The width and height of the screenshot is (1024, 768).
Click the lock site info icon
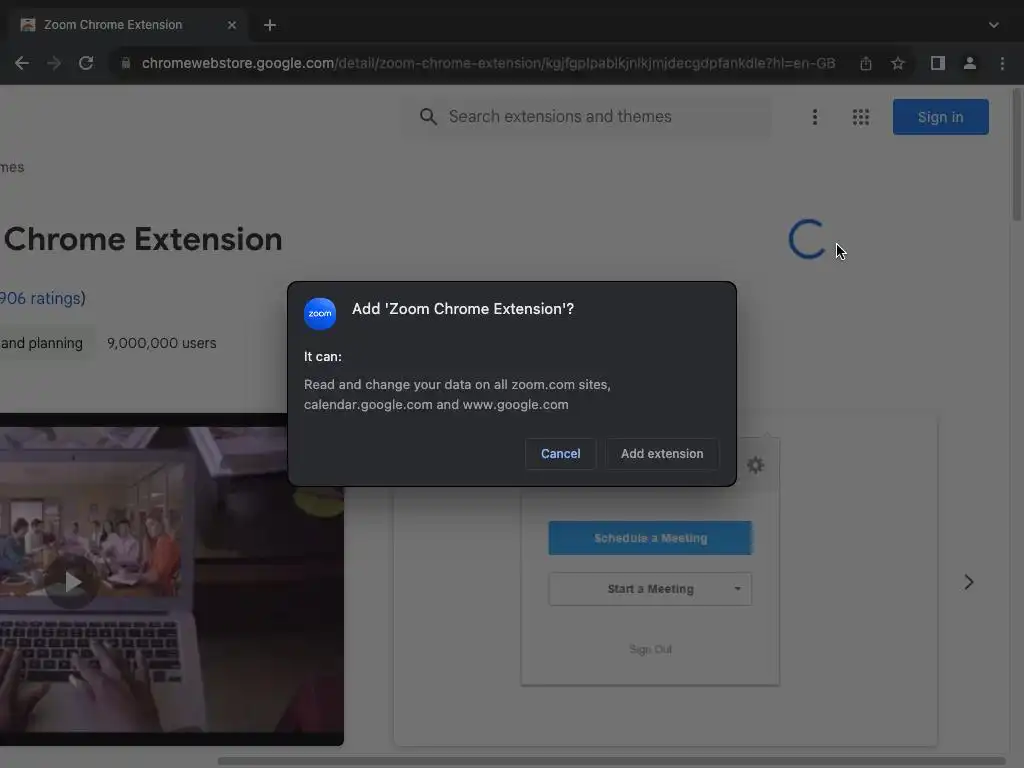pos(126,63)
